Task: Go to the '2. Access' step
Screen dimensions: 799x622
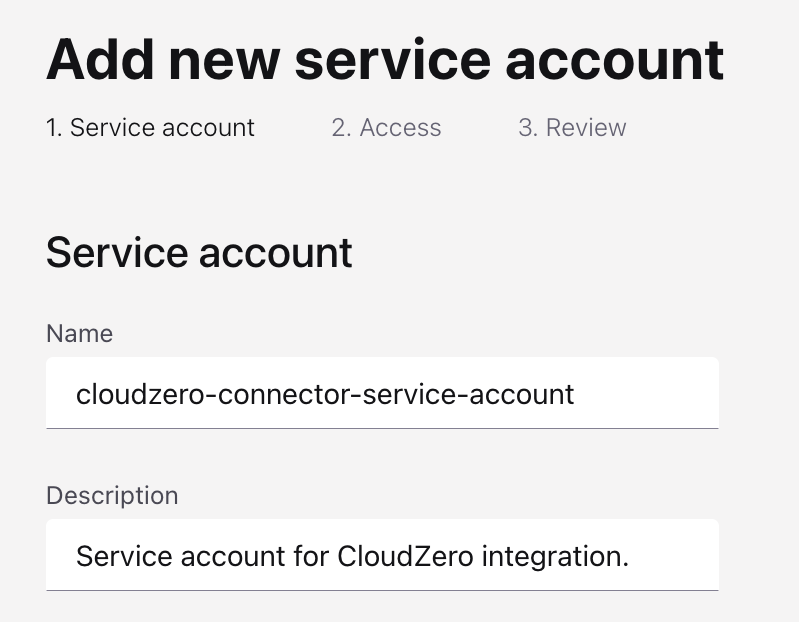Action: (386, 127)
